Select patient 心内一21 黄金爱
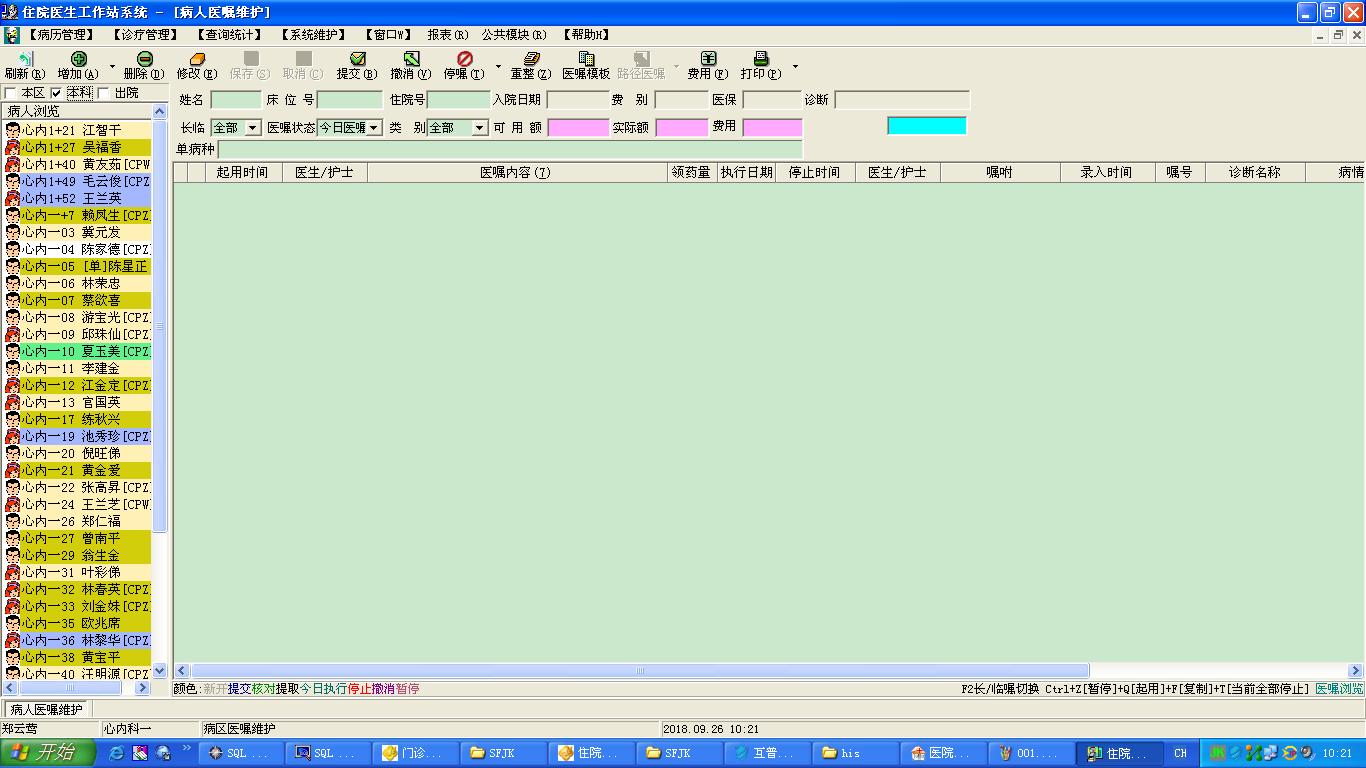The height and width of the screenshot is (768, 1366). click(78, 470)
